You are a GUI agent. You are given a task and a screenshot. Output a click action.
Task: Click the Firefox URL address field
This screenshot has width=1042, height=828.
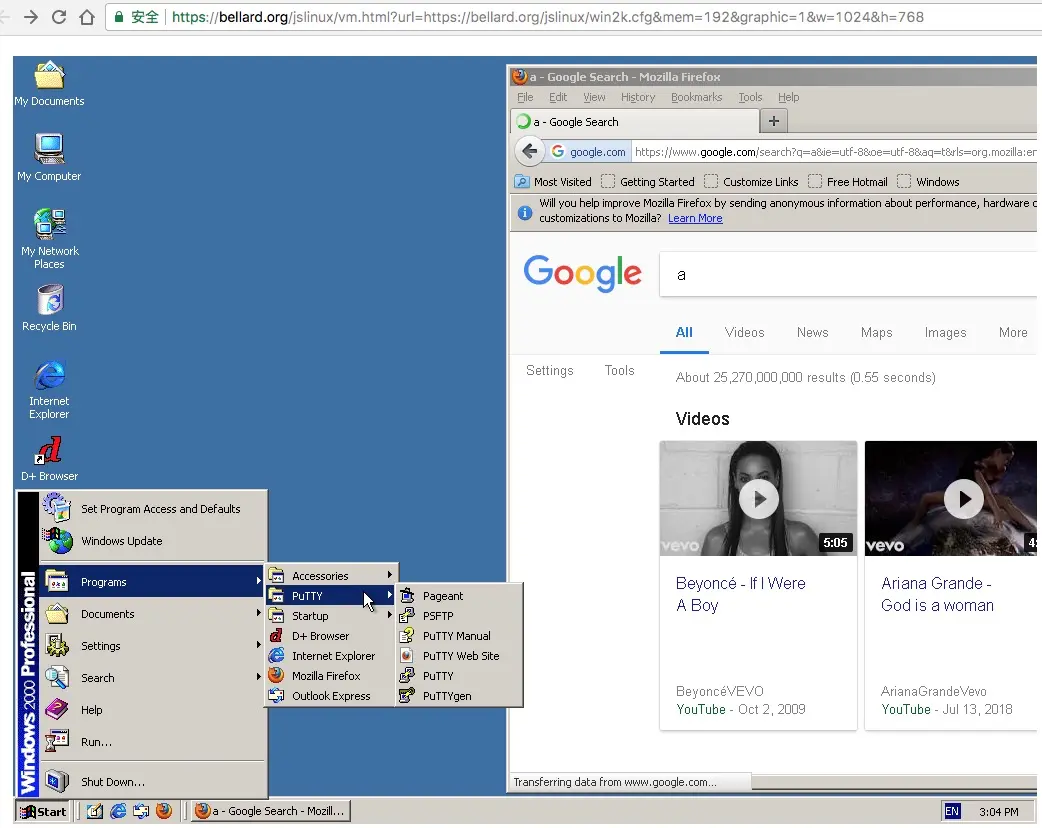coord(835,152)
